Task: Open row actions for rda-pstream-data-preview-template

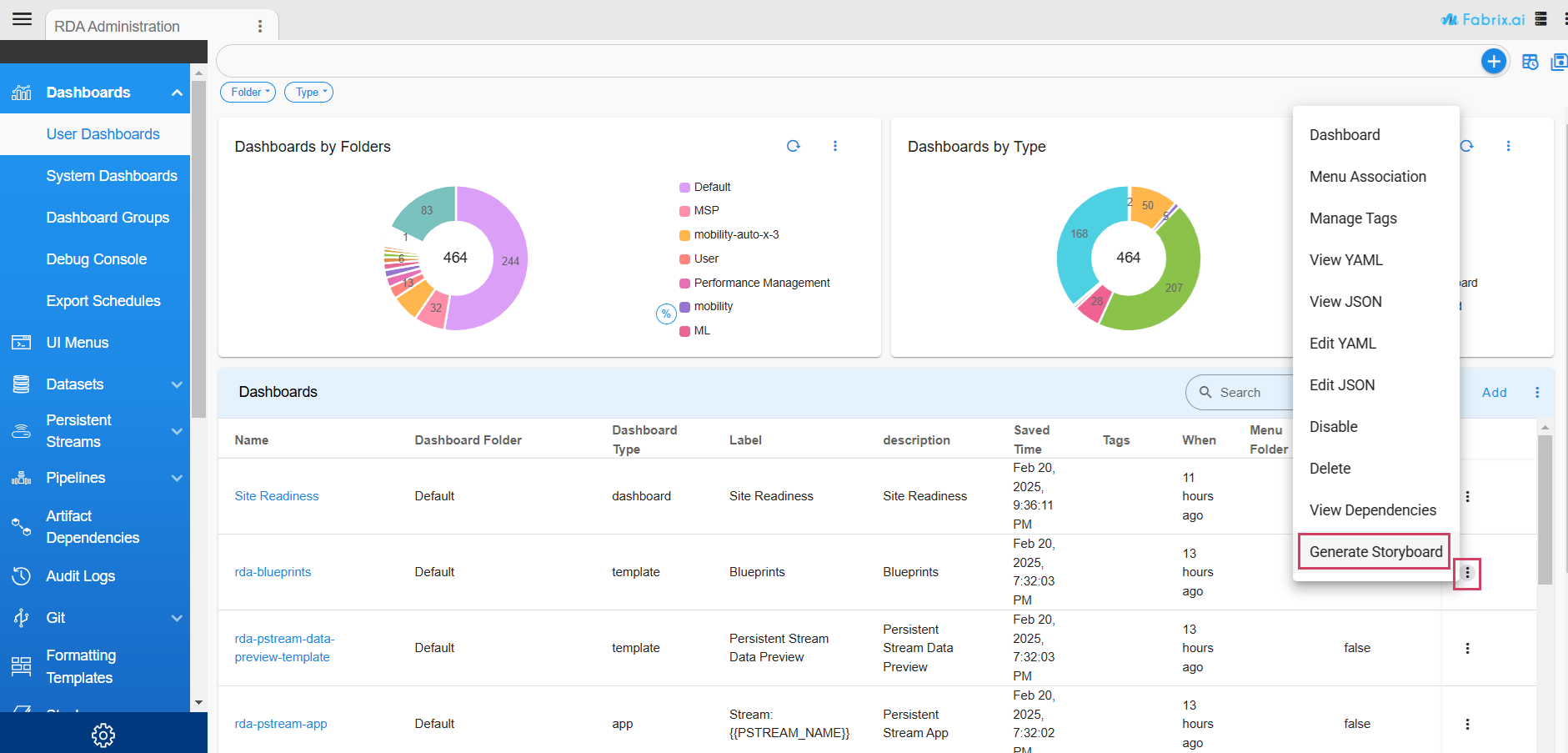Action: (1467, 648)
